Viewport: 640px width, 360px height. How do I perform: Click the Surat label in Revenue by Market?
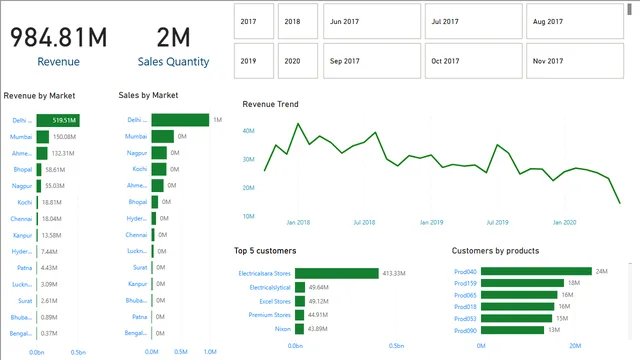(25, 301)
